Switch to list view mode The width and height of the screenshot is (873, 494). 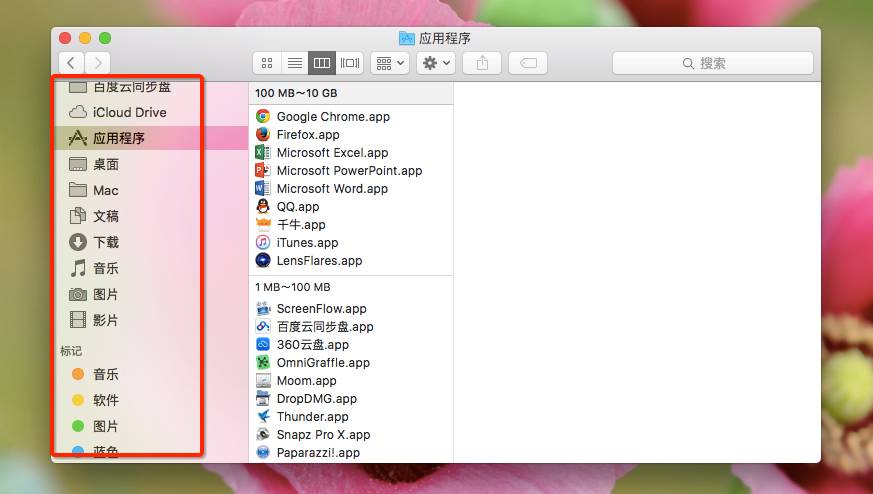point(295,63)
